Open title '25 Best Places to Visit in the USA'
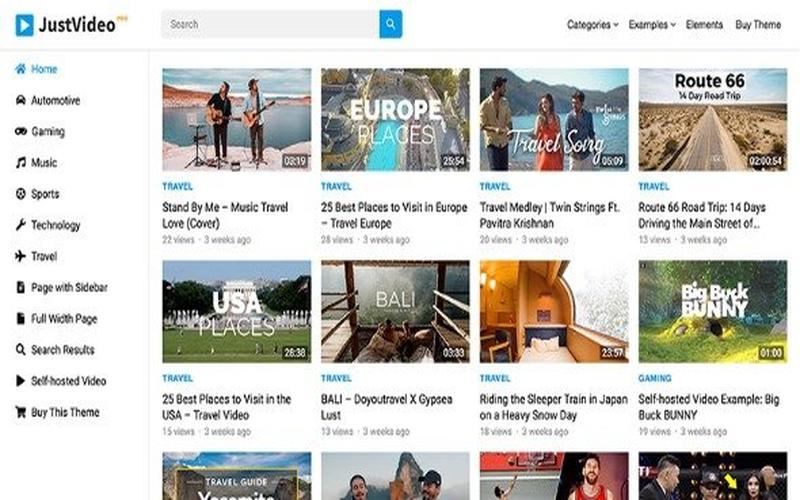Image resolution: width=800 pixels, height=500 pixels. tap(227, 407)
